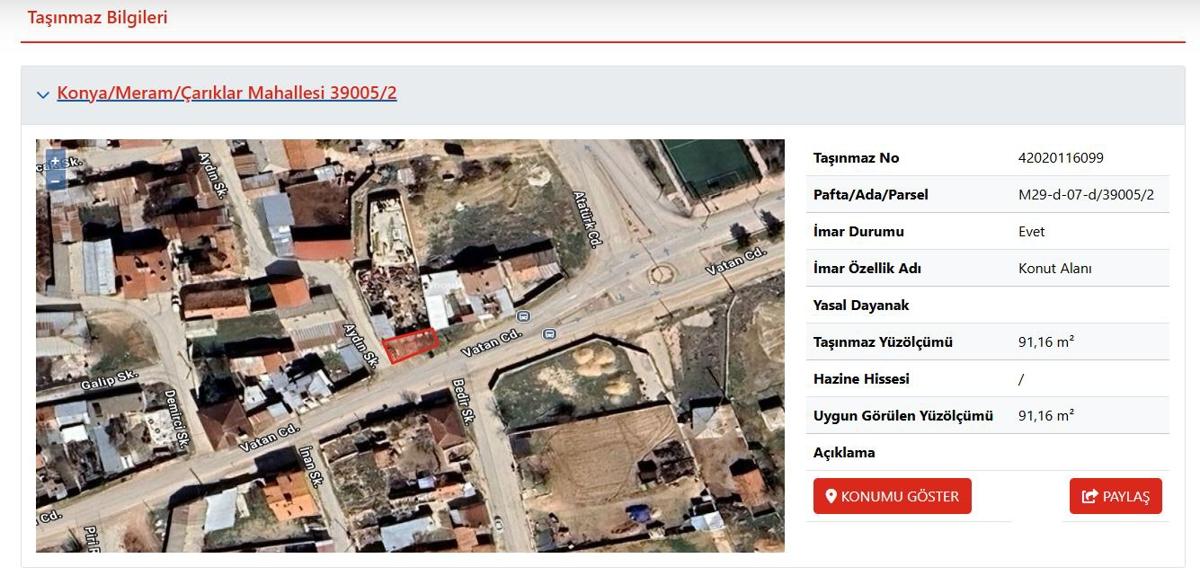Click the red-outlined parcel on the map
This screenshot has width=1200, height=576.
[410, 346]
